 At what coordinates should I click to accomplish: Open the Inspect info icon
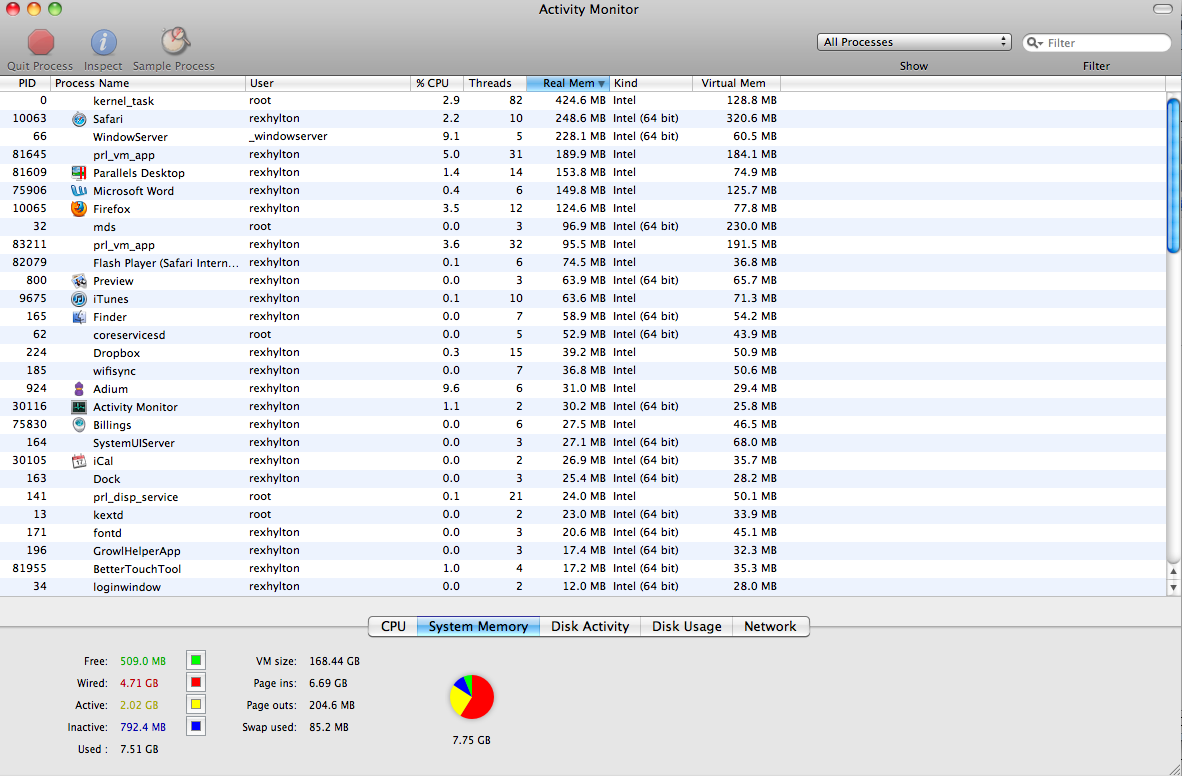click(x=103, y=42)
